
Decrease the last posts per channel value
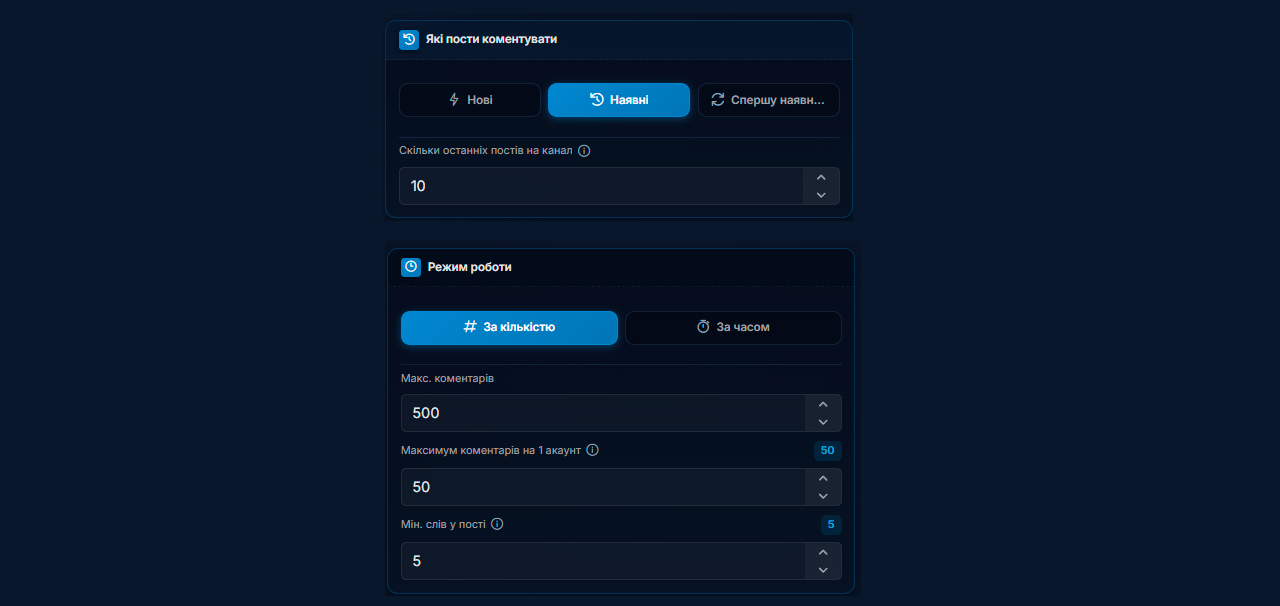[821, 195]
